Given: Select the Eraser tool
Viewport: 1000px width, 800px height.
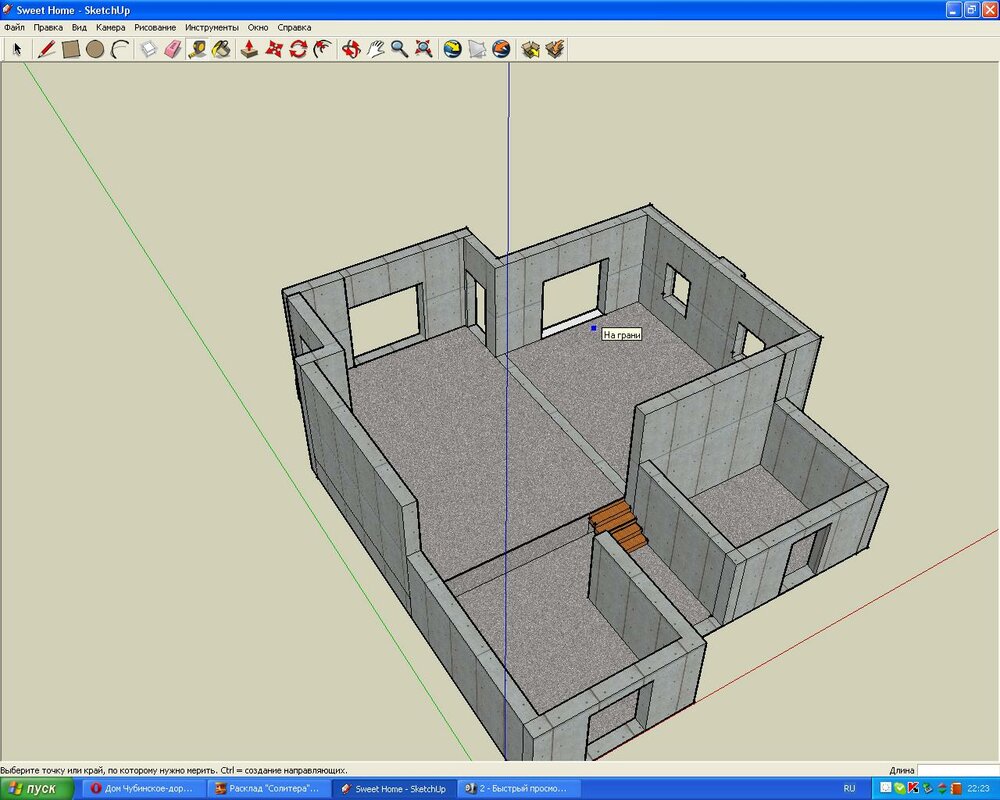Looking at the screenshot, I should (172, 49).
